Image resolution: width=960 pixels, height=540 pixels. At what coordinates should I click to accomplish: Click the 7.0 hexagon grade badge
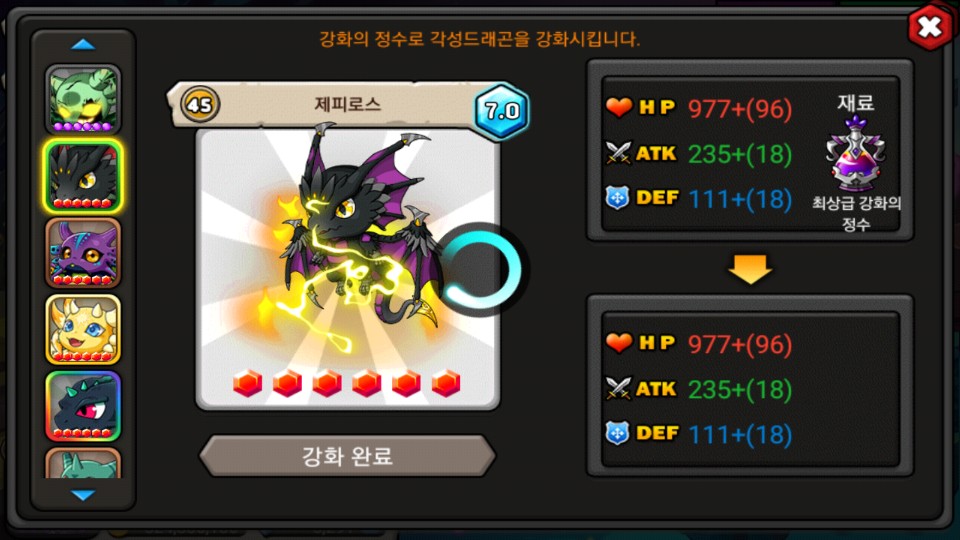click(501, 110)
